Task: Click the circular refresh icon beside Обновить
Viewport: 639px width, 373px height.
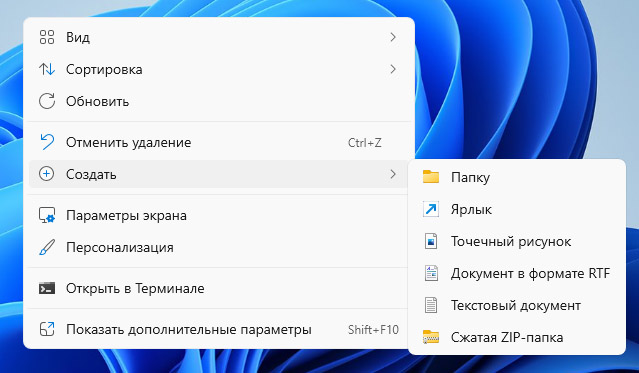Action: [47, 101]
